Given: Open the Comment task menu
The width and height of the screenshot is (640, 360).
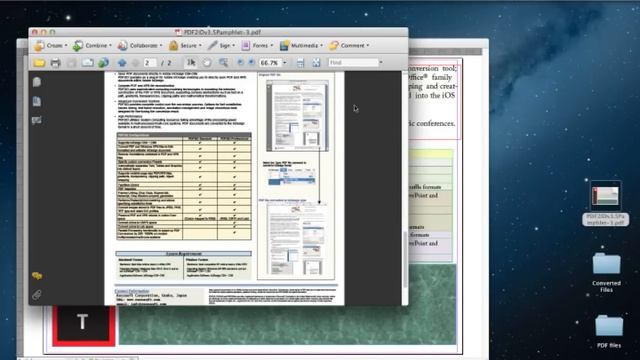Looking at the screenshot, I should [349, 45].
